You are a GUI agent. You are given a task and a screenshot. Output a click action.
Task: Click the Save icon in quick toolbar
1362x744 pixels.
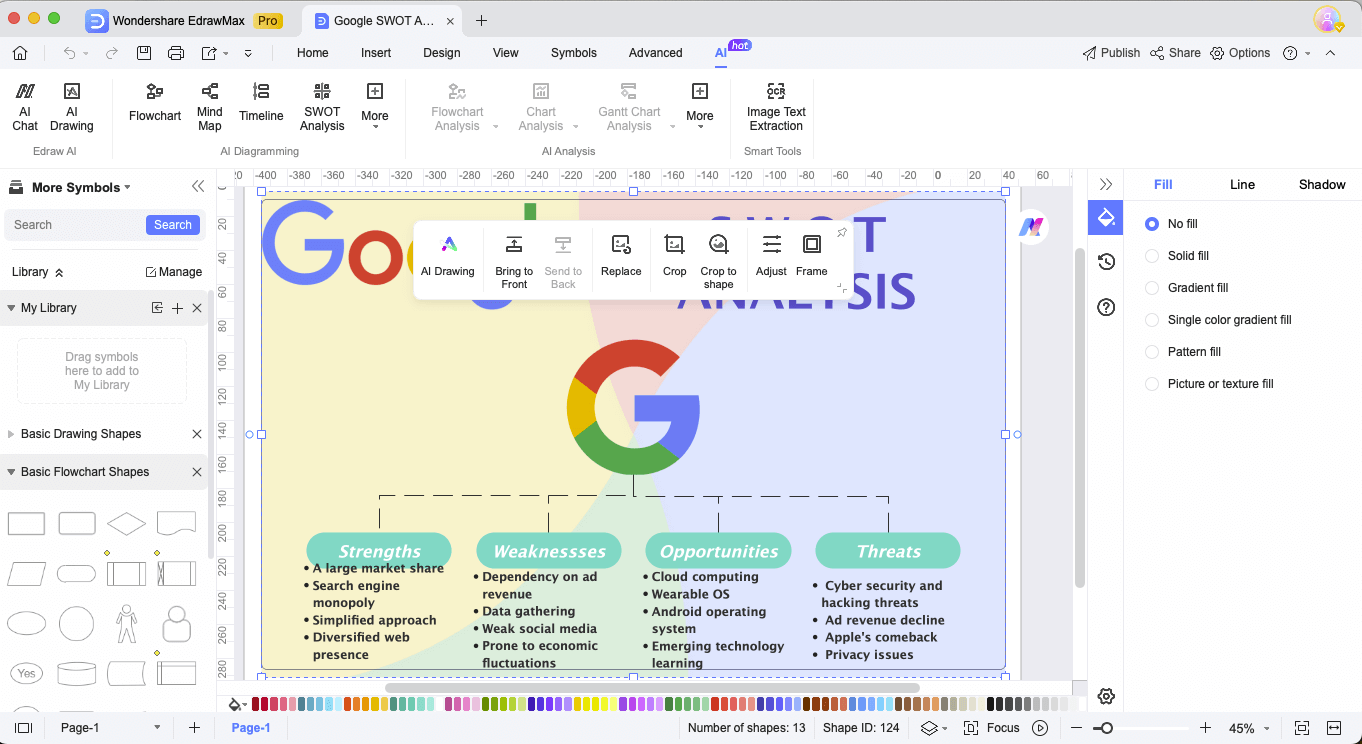(x=144, y=53)
